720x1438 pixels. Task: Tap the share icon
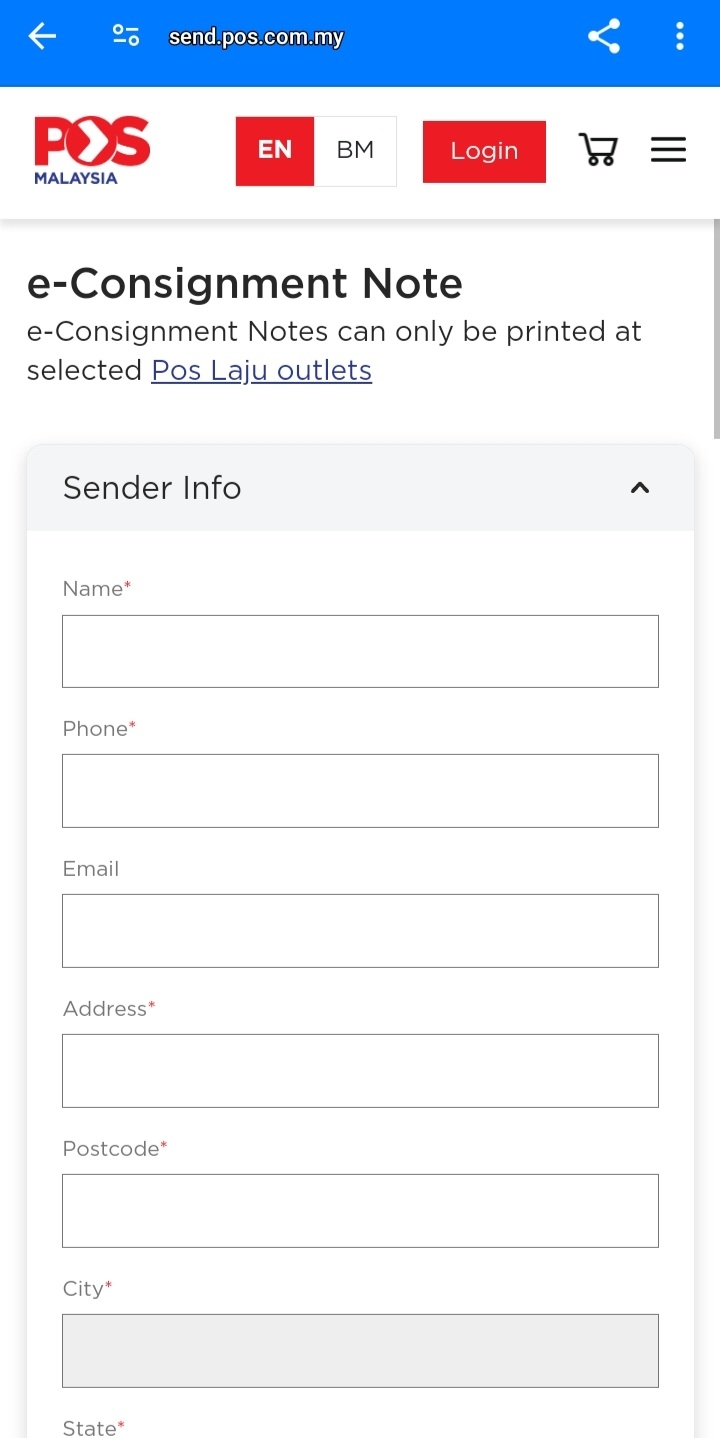[x=604, y=37]
